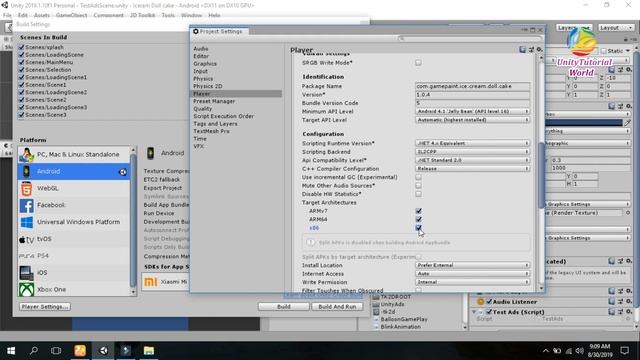Image resolution: width=640 pixels, height=360 pixels.
Task: Uncheck the x86 target architecture
Action: click(418, 228)
